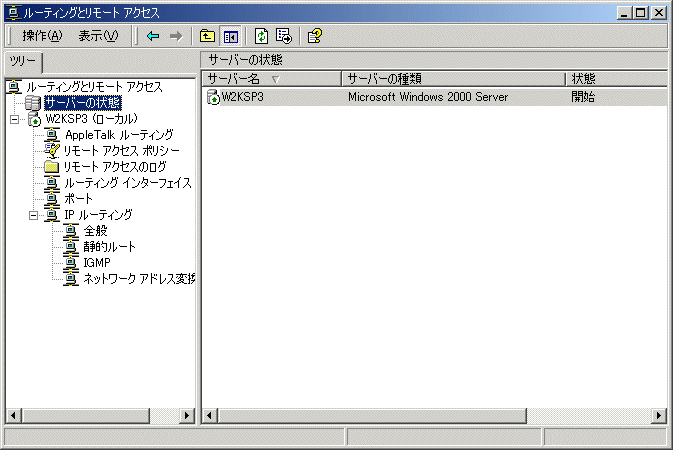The image size is (673, 450).
Task: Click the Up one level folder icon
Action: 207,36
